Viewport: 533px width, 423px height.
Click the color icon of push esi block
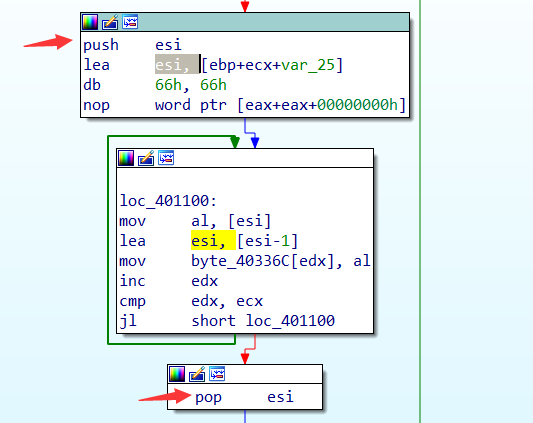click(90, 22)
